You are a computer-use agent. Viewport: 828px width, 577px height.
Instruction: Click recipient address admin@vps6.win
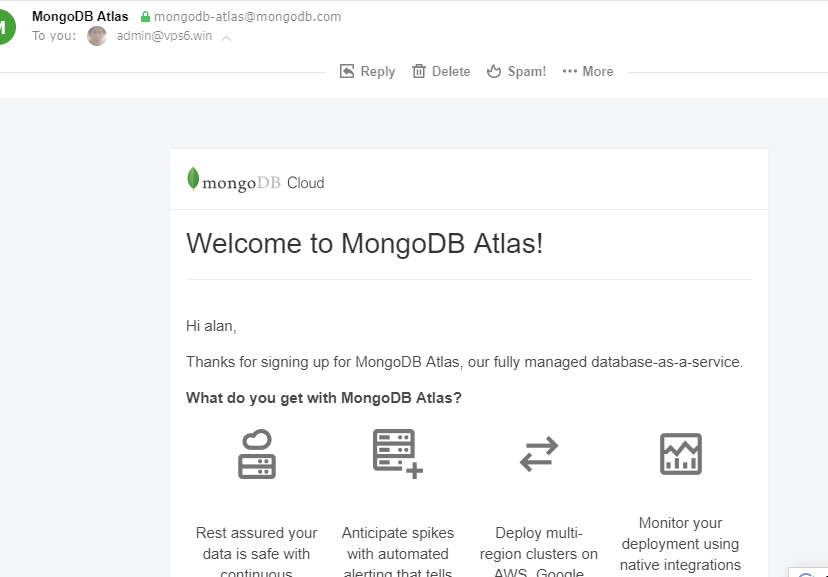coord(164,36)
